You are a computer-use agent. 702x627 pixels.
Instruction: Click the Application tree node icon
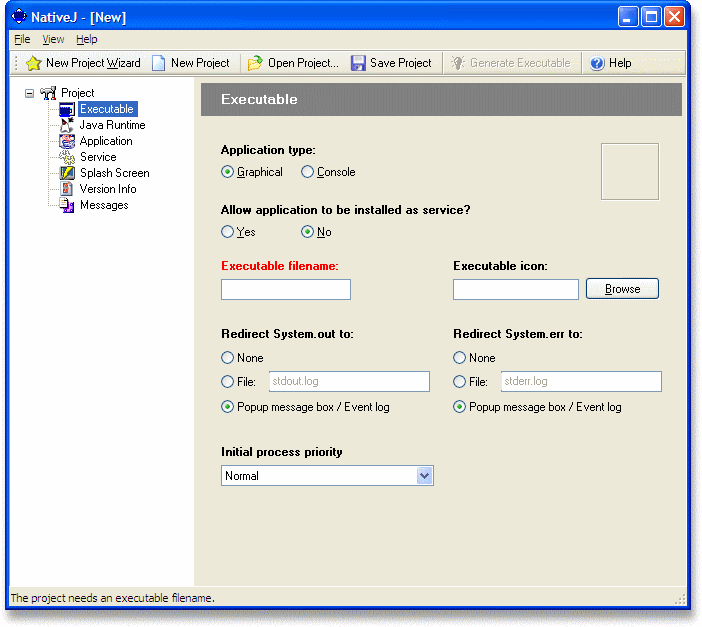(x=67, y=141)
